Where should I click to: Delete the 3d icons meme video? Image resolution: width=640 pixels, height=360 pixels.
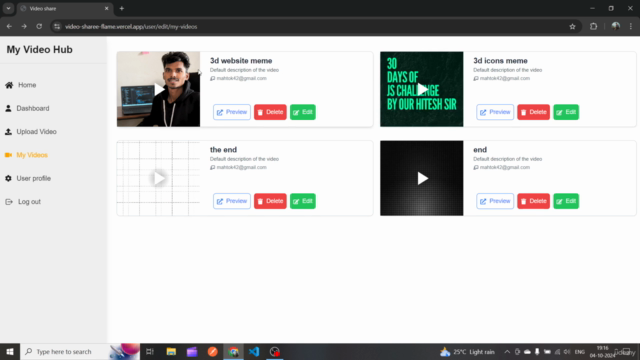(533, 112)
